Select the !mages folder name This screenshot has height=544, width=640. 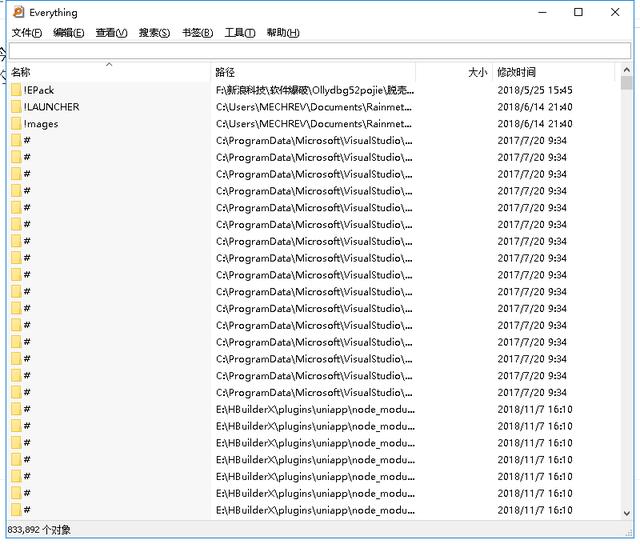tap(41, 124)
